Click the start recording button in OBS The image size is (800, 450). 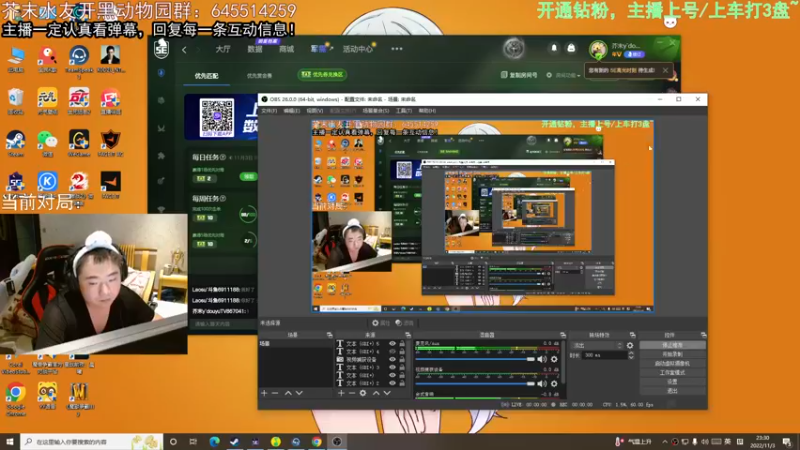pyautogui.click(x=672, y=354)
